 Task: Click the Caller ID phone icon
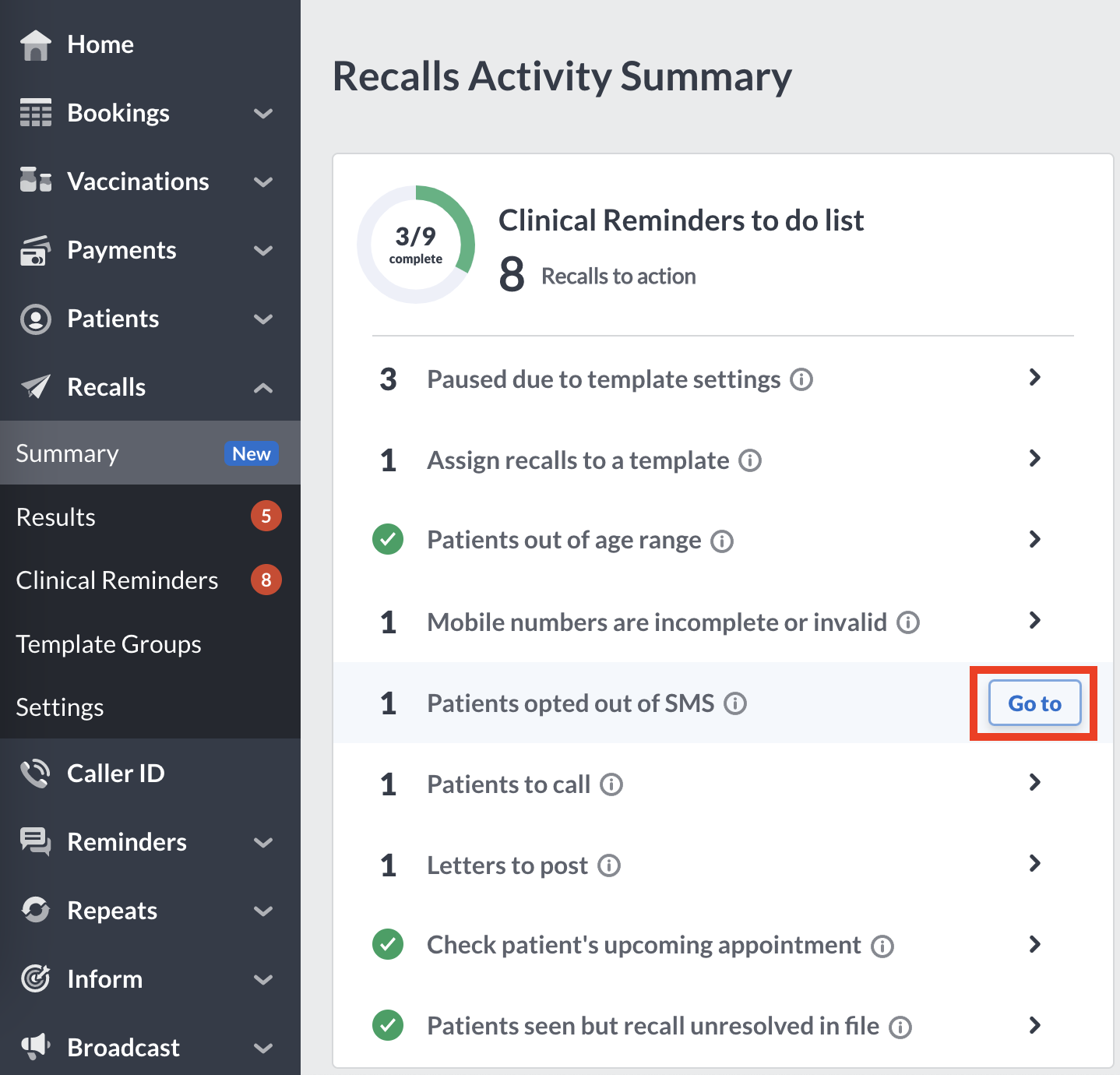click(x=36, y=774)
